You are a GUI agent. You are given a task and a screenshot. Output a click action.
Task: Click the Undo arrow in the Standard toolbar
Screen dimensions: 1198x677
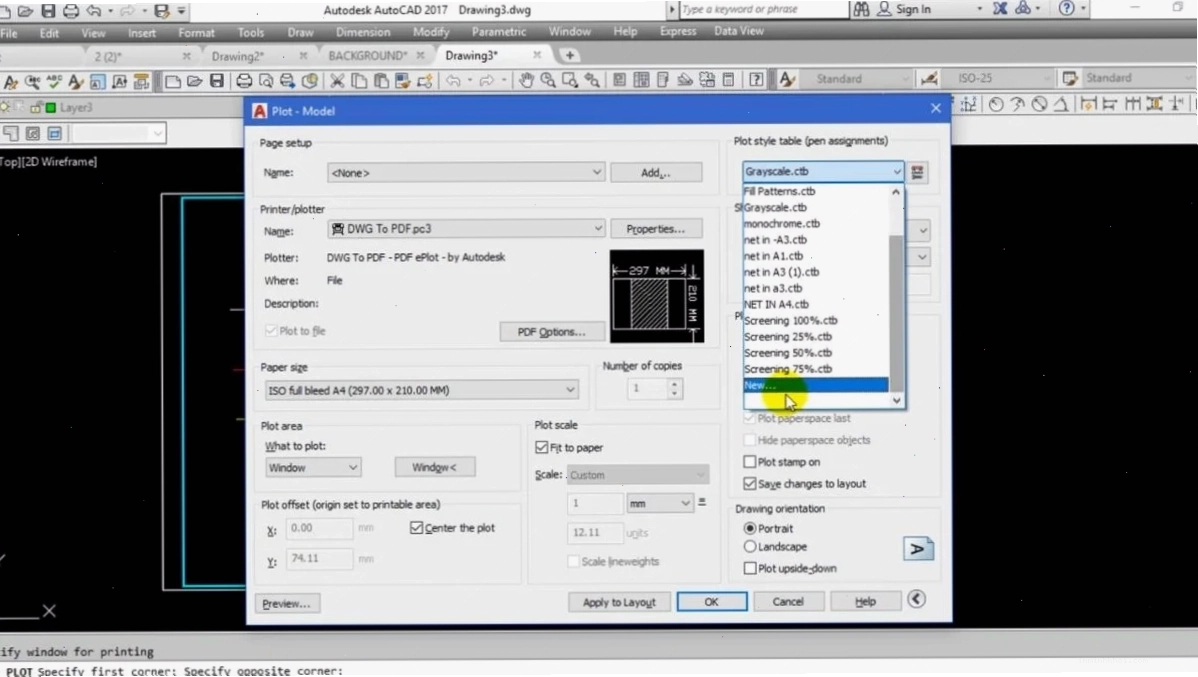point(453,79)
